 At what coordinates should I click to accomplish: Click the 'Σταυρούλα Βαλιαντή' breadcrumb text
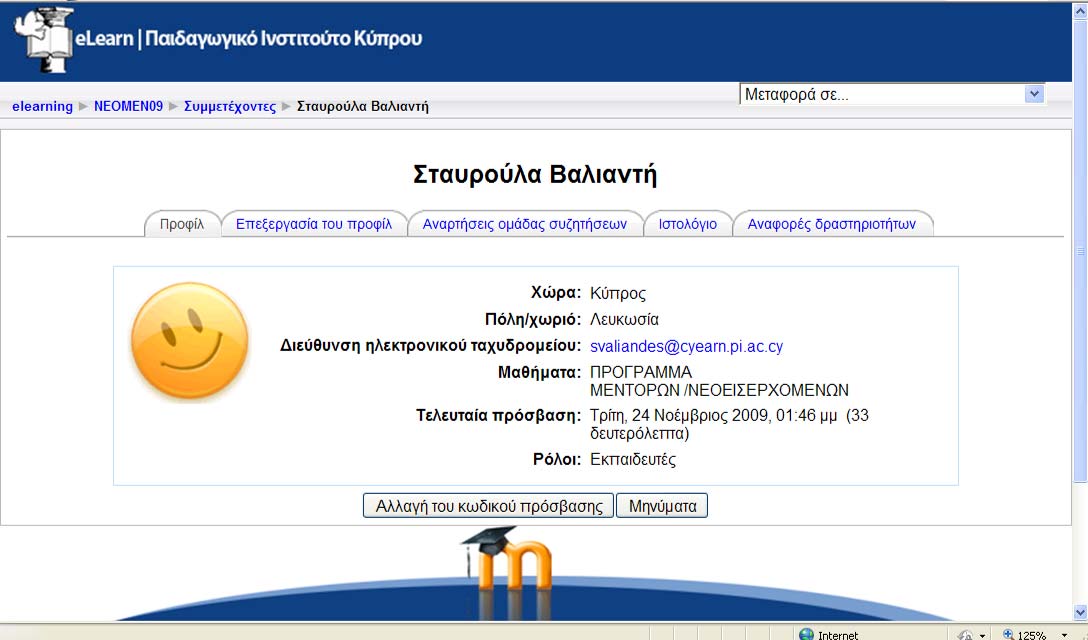363,106
